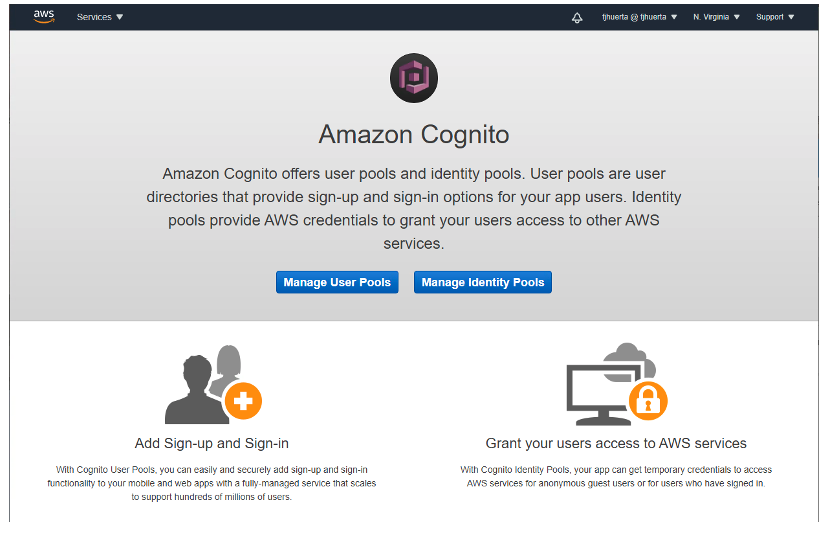Open the Support dropdown menu
Viewport: 831px width, 545px height.
tap(775, 17)
